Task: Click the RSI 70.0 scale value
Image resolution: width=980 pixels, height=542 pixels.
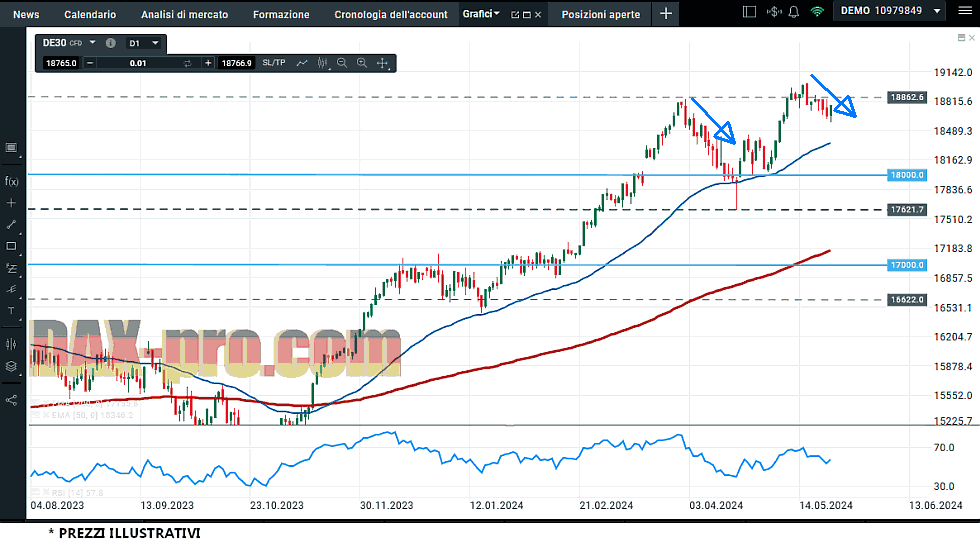Action: coord(944,448)
